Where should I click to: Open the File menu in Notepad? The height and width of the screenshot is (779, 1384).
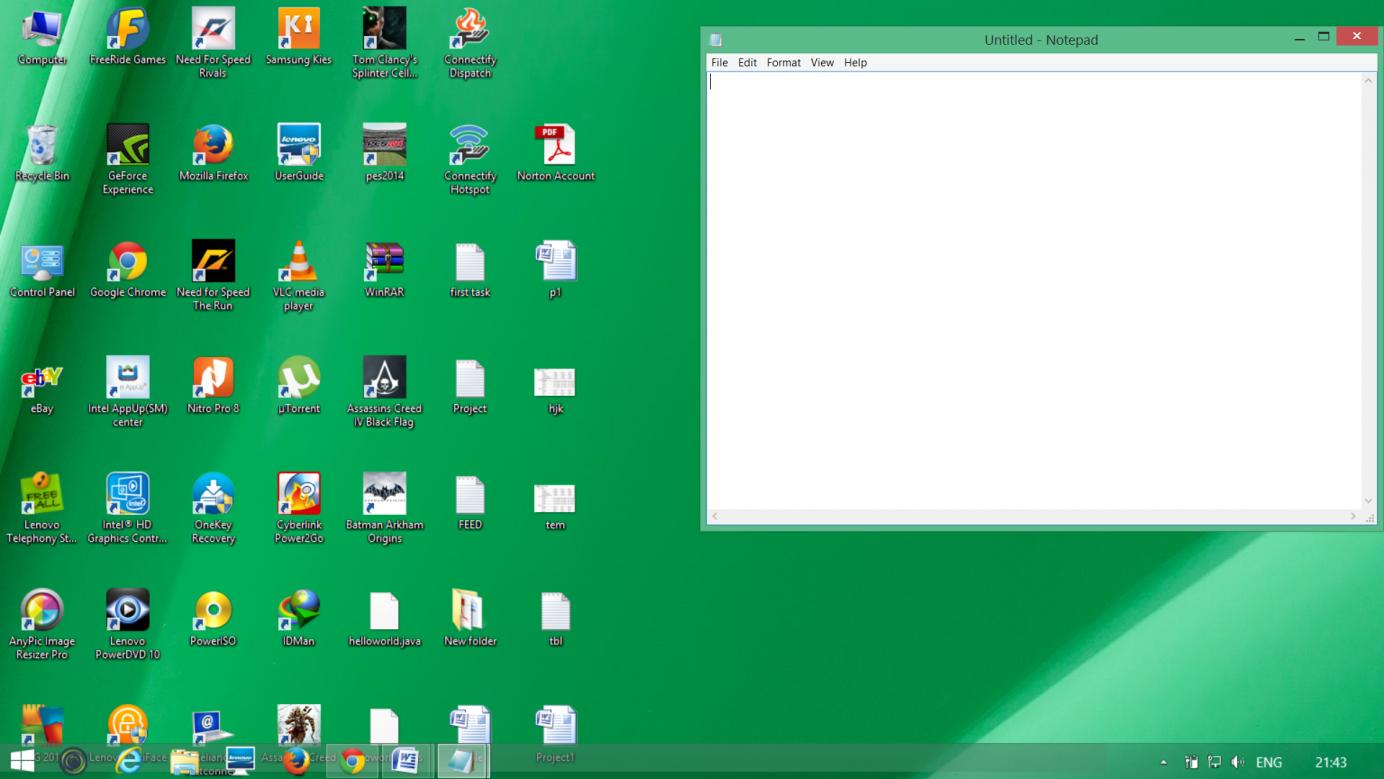719,62
